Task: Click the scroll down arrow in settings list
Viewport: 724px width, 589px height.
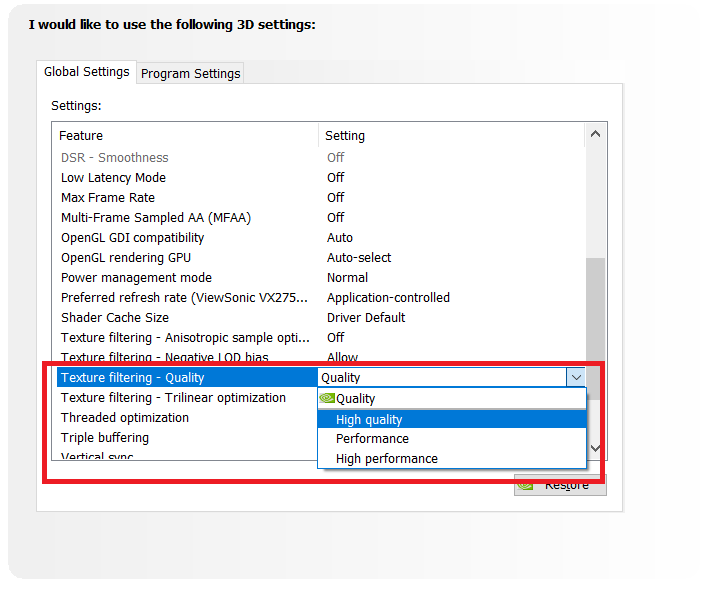Action: (595, 448)
